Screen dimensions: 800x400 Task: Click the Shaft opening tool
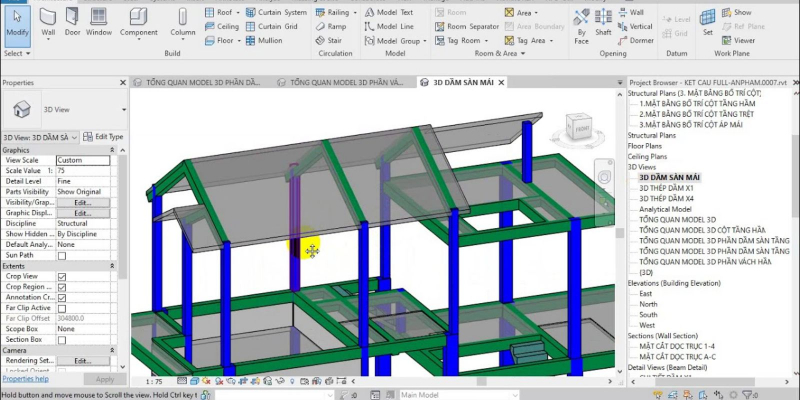tap(603, 24)
